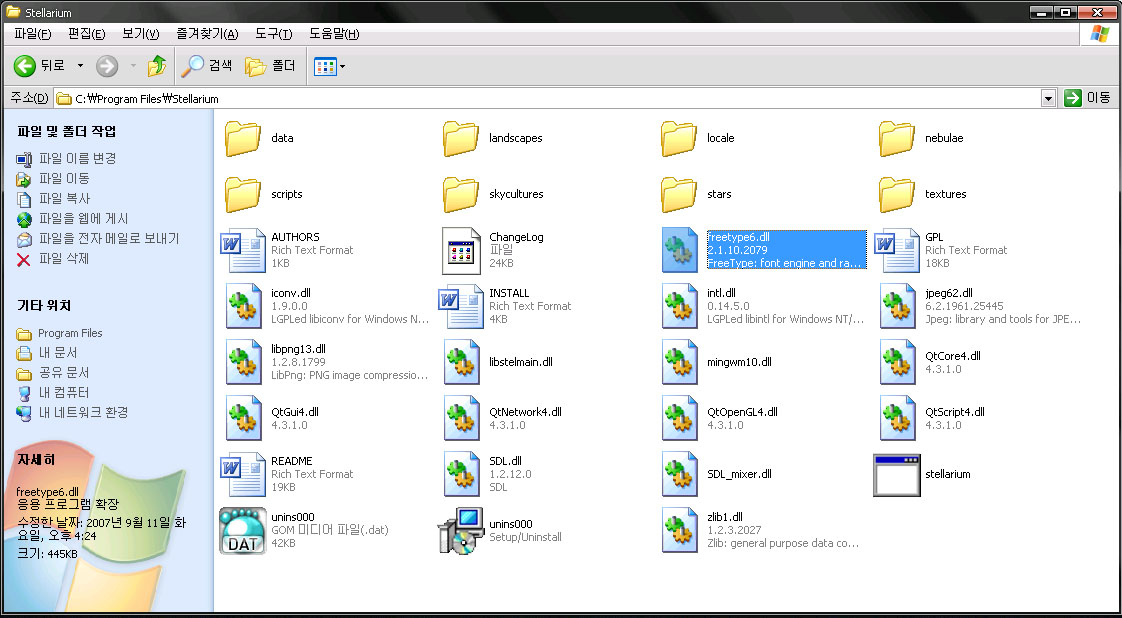The height and width of the screenshot is (618, 1122).
Task: Click 파일 이동 move task
Action: click(54, 179)
